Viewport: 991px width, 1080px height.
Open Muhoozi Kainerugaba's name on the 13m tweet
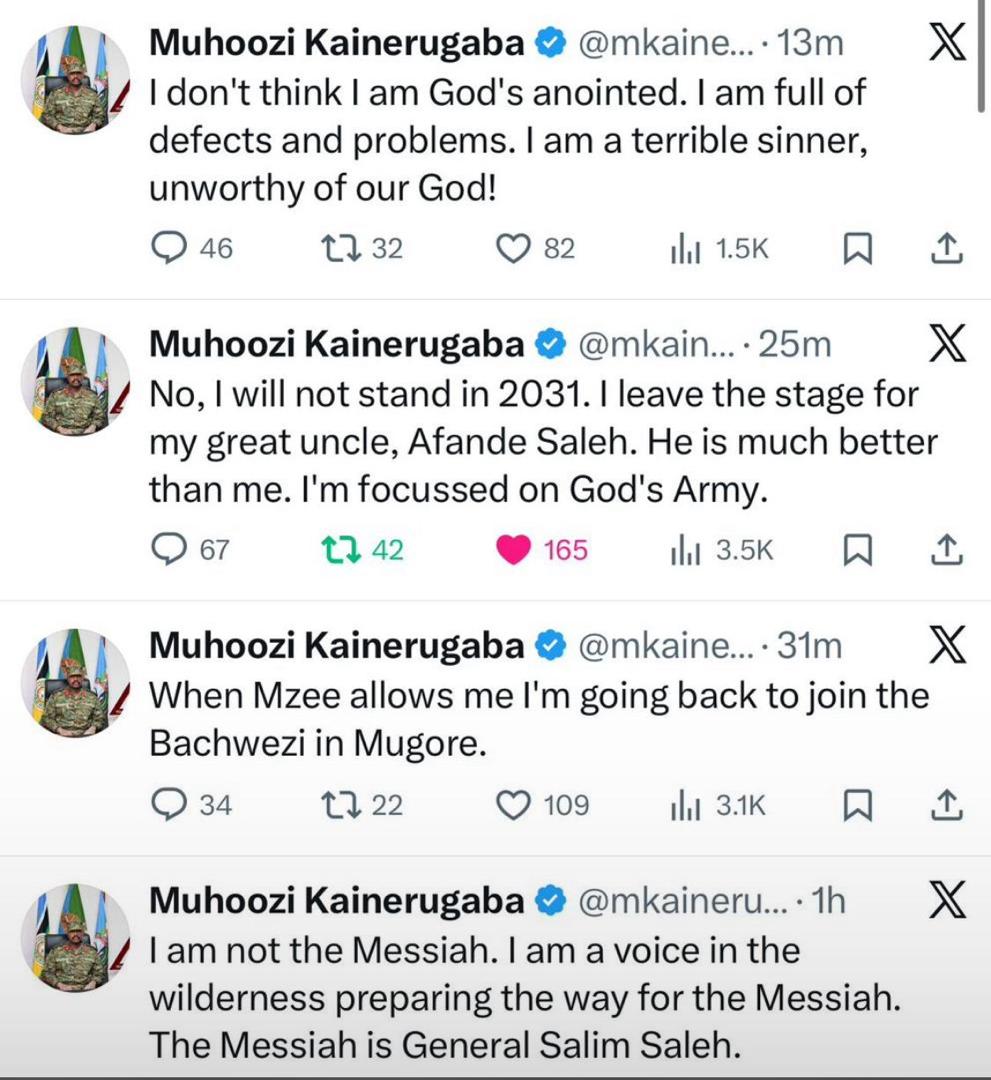click(x=336, y=44)
